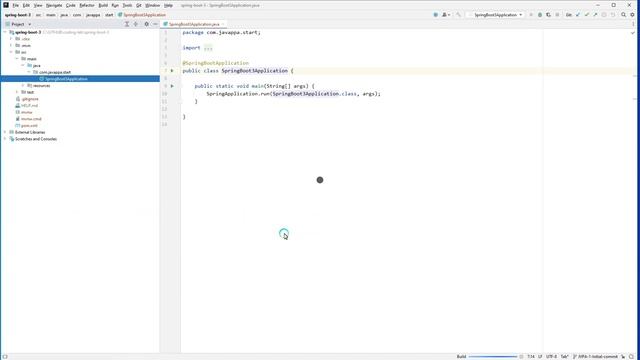Expand Scratches and Consoles node
The image size is (640, 360).
(x=5, y=139)
